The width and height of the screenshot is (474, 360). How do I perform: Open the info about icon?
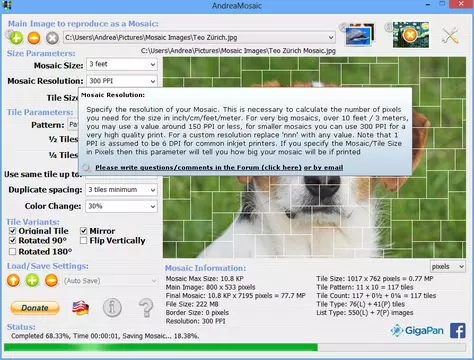(x=112, y=308)
